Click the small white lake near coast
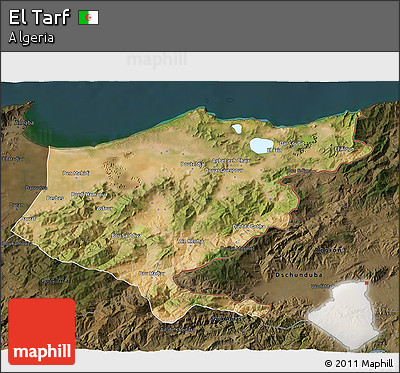 tap(237, 129)
